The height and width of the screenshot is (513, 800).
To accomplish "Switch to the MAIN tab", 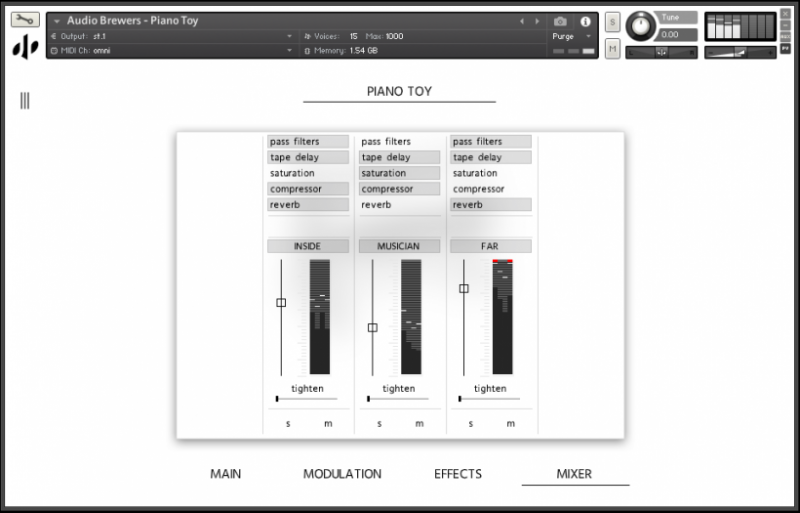I will [x=226, y=474].
